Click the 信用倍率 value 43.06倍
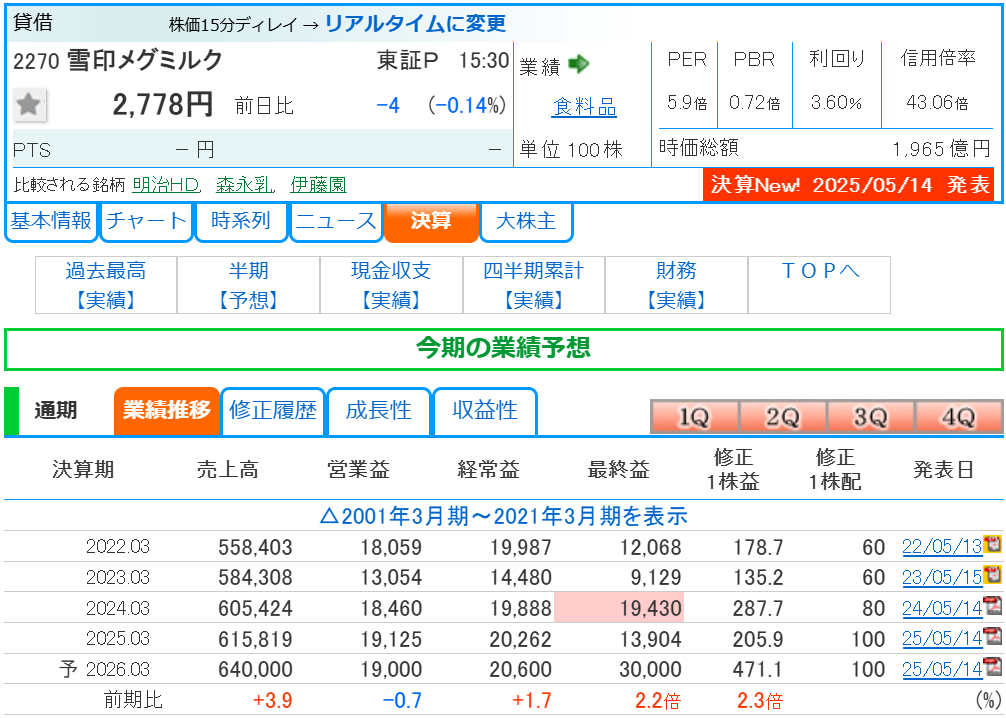This screenshot has width=1006, height=718. (937, 103)
